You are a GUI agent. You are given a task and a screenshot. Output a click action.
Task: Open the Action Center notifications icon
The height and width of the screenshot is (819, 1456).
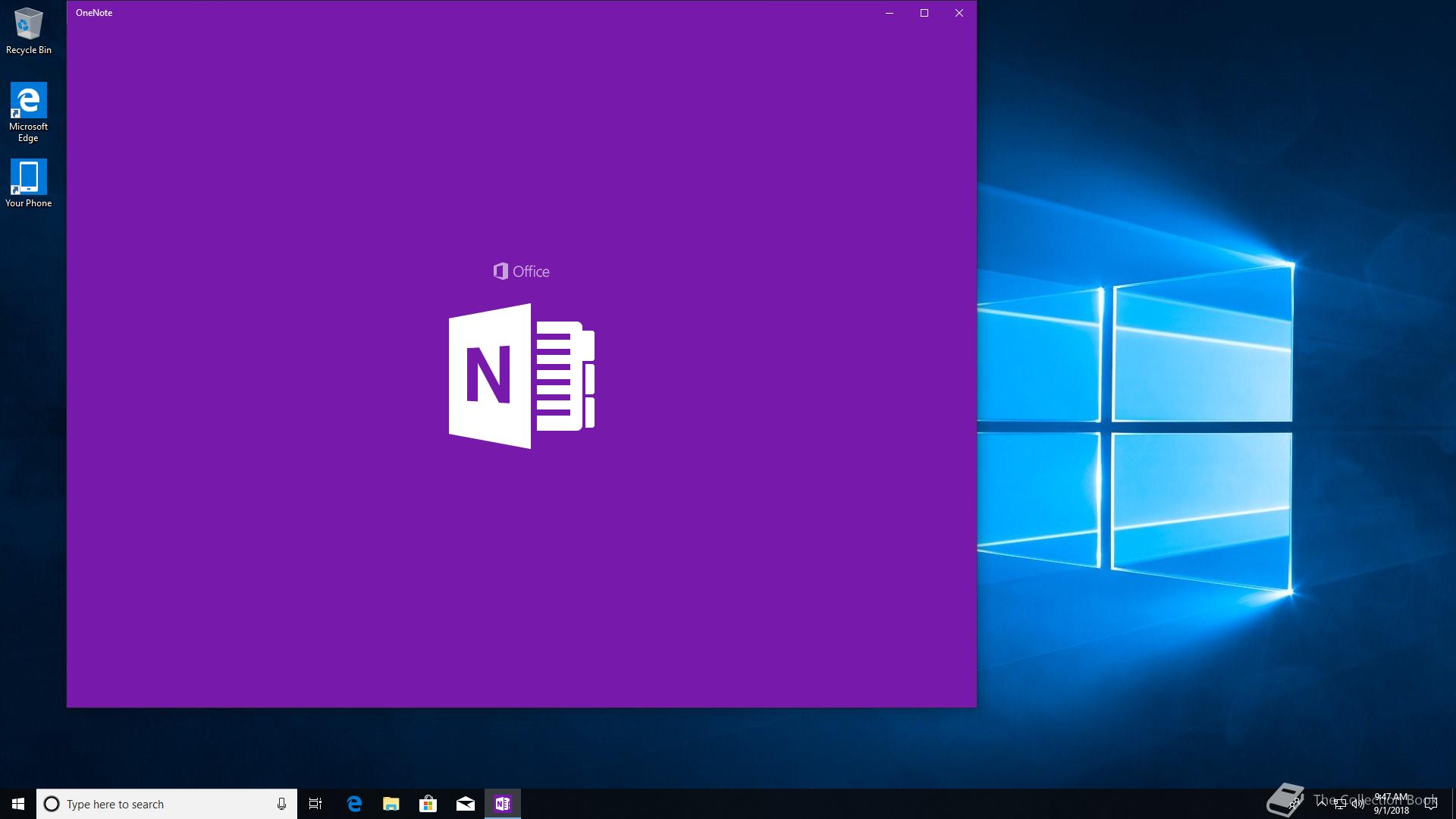(1431, 804)
